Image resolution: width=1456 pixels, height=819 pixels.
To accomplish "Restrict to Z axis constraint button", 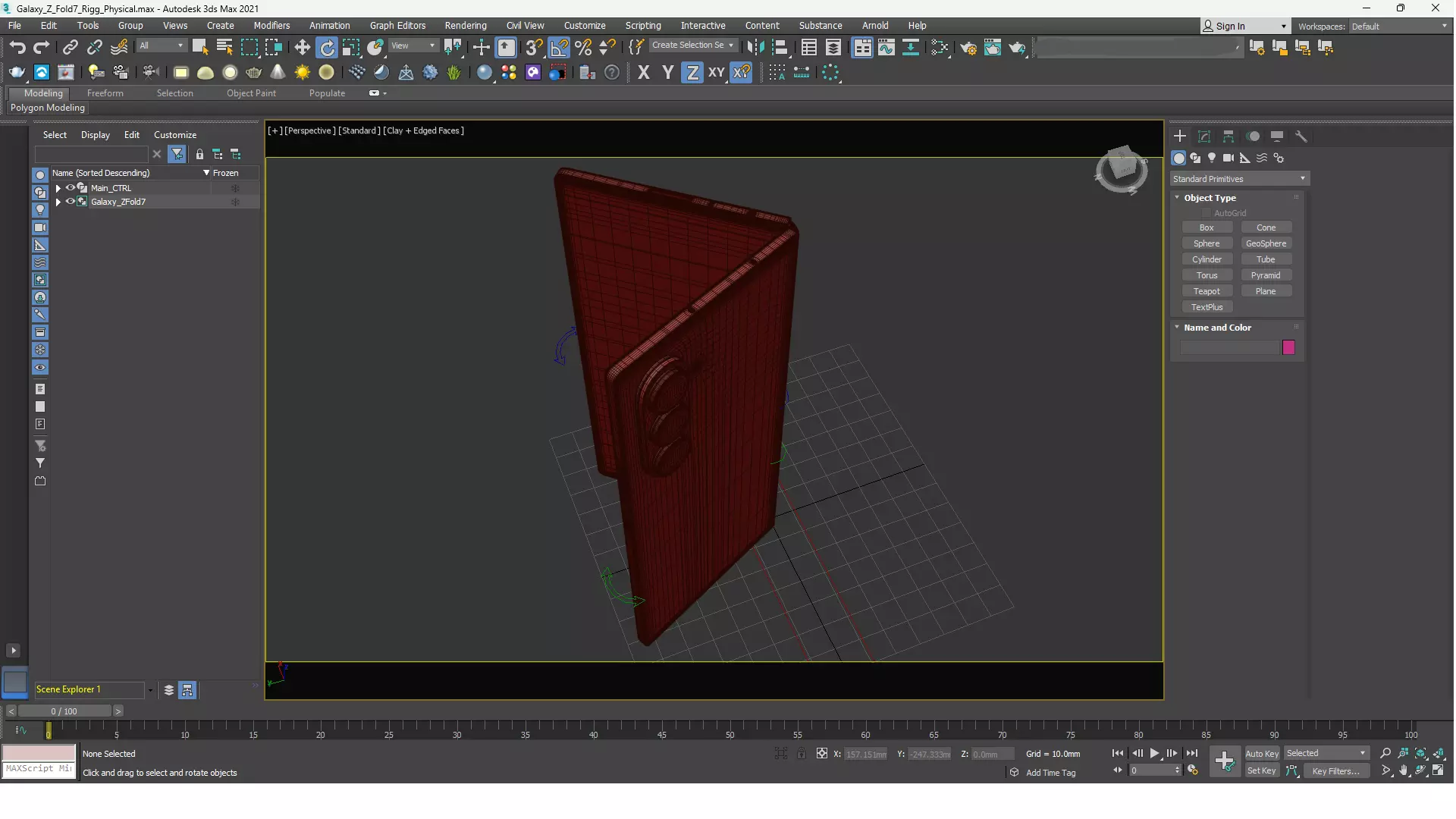I will [692, 73].
